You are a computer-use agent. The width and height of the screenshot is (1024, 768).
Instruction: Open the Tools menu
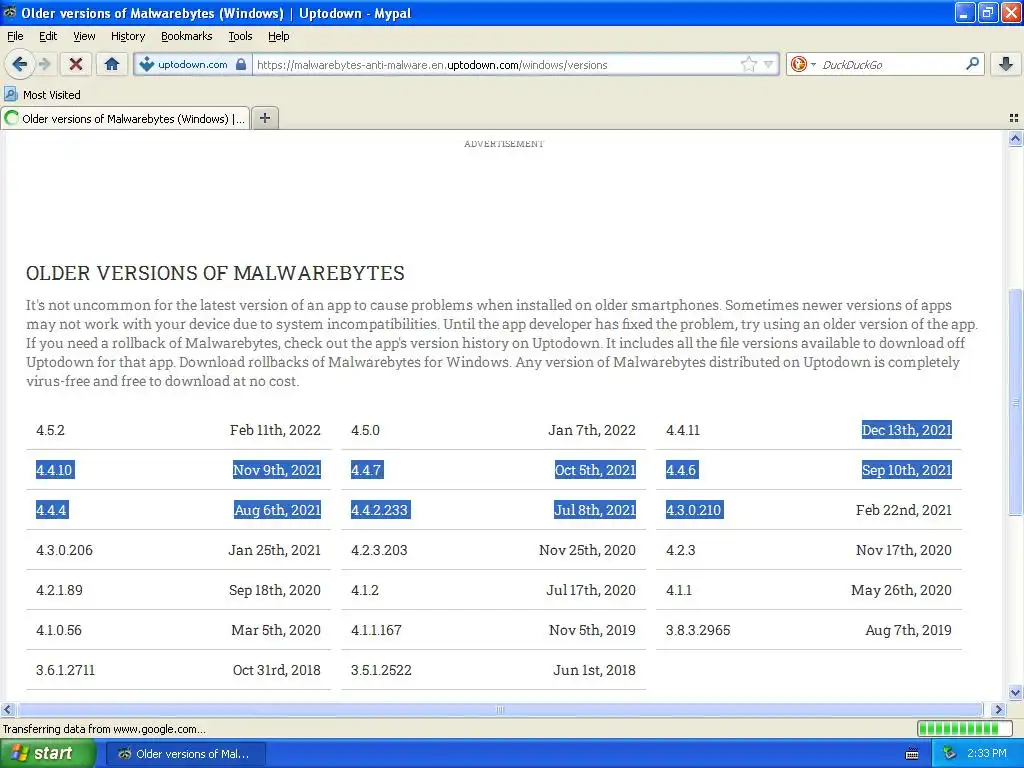(x=240, y=36)
